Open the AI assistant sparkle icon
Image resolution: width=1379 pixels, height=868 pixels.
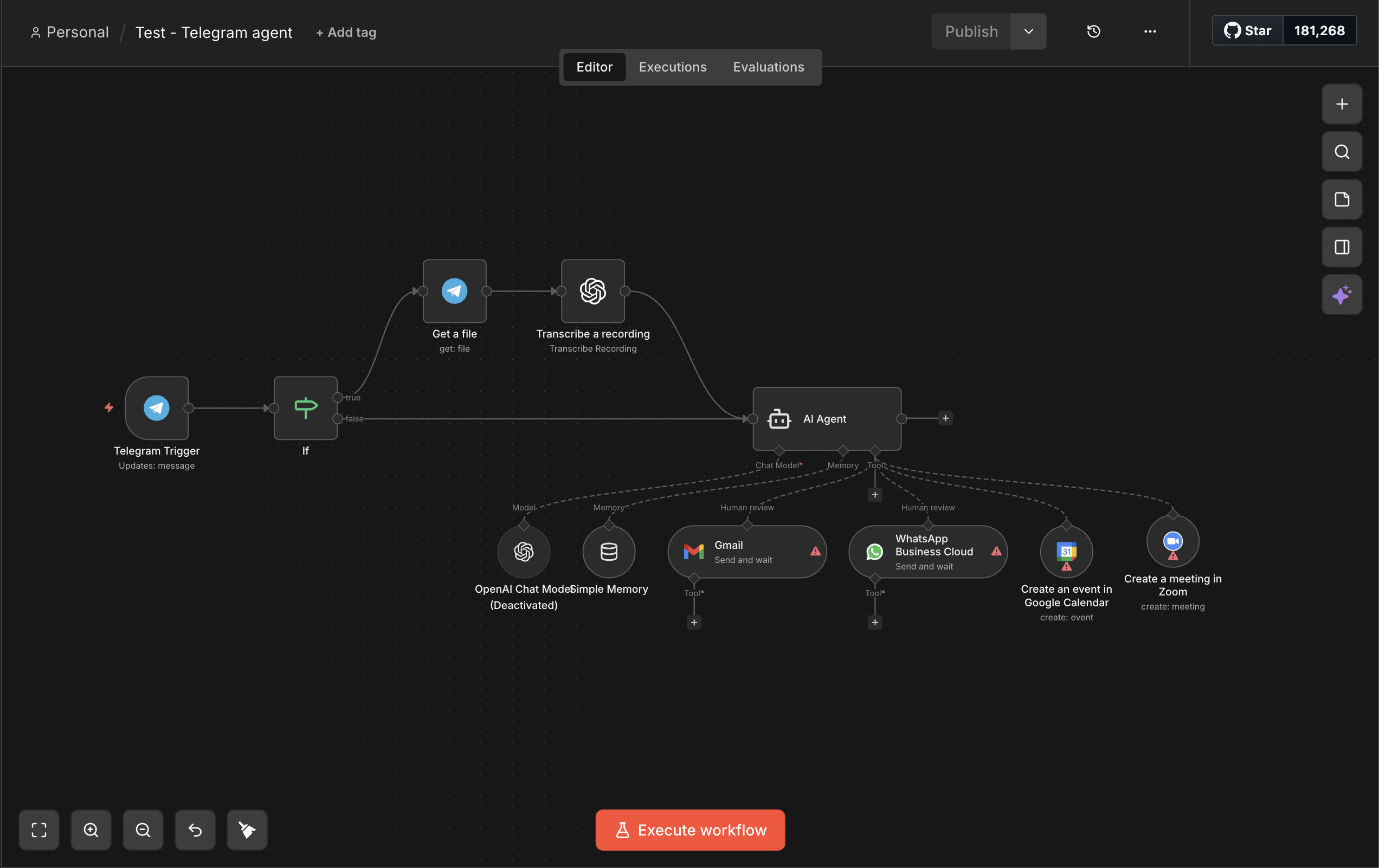click(1341, 295)
